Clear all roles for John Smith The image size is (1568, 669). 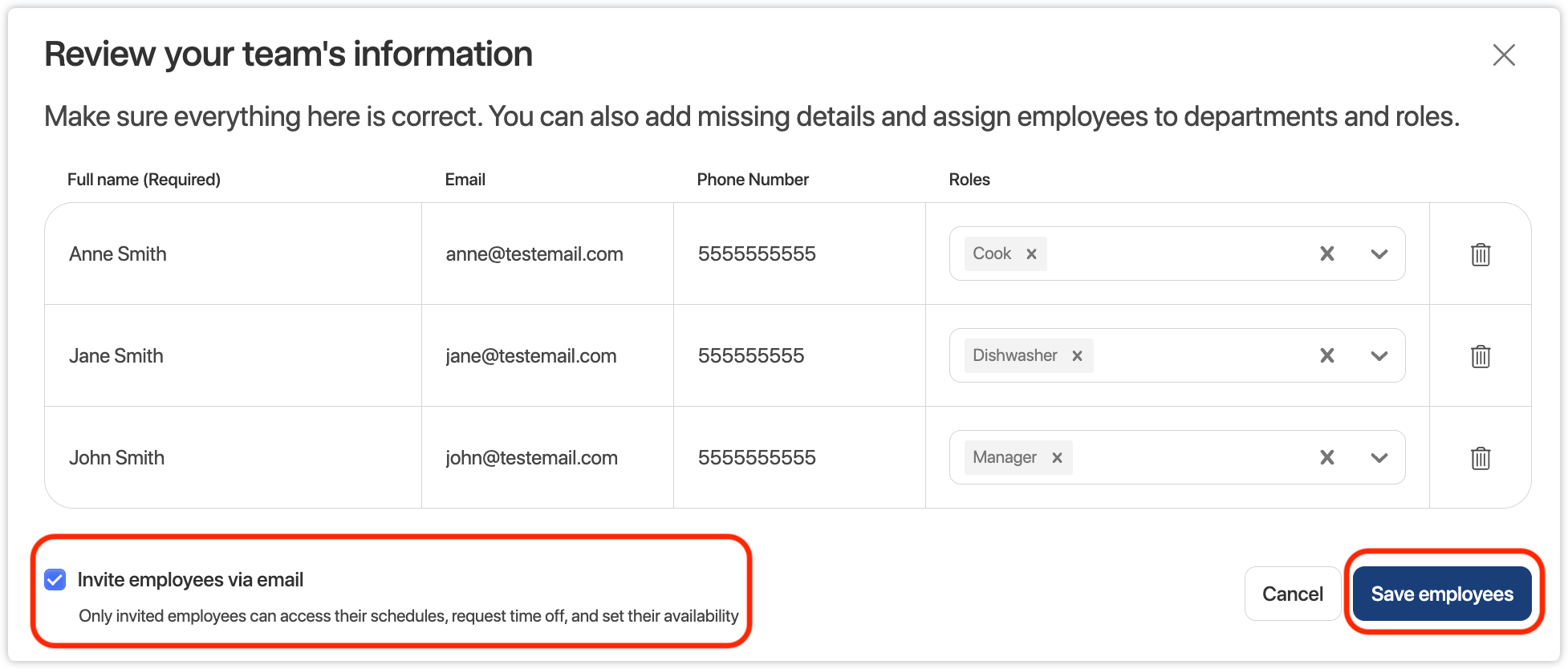click(x=1326, y=458)
